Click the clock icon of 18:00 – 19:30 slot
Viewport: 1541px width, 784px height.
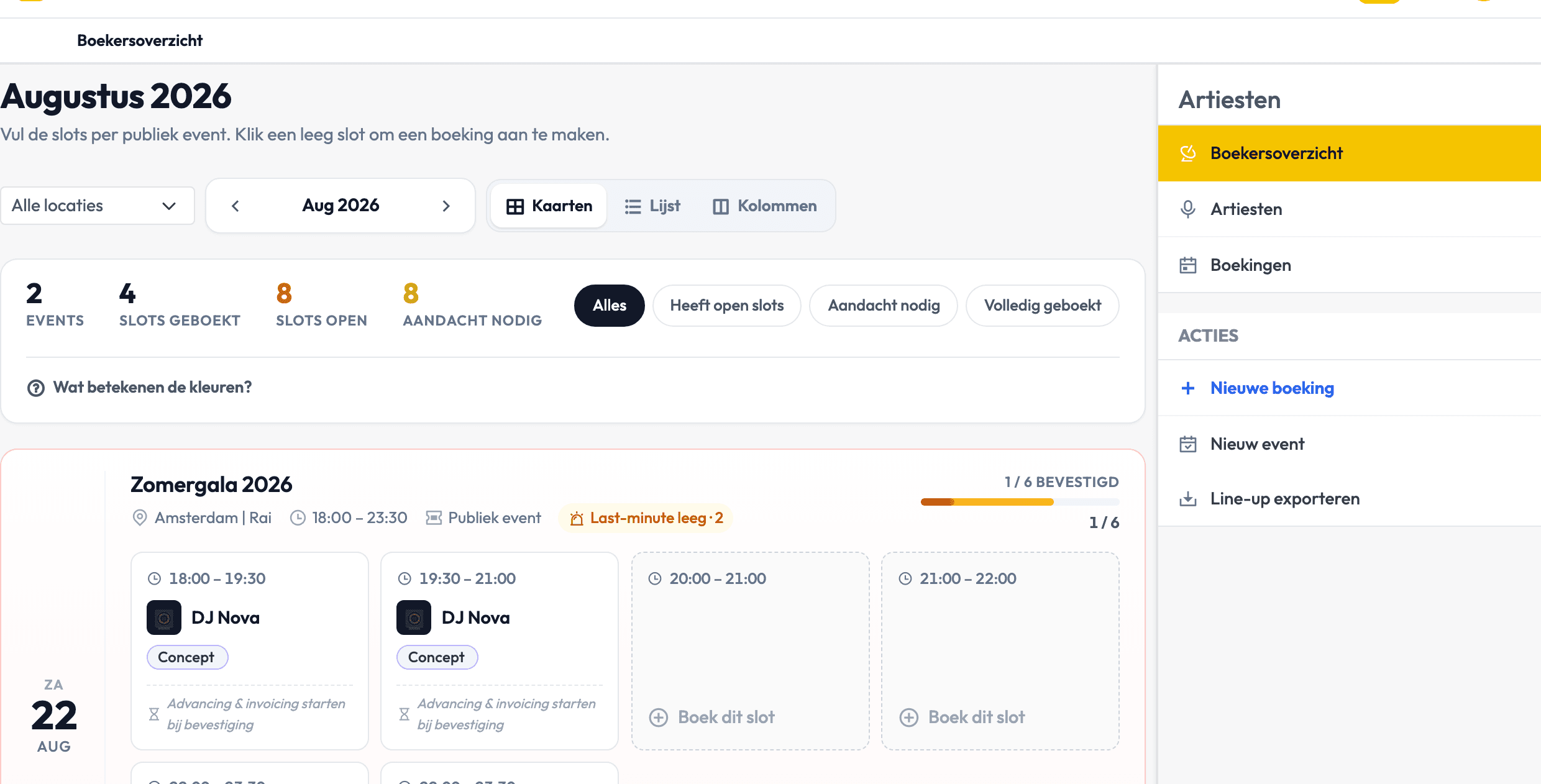click(154, 578)
